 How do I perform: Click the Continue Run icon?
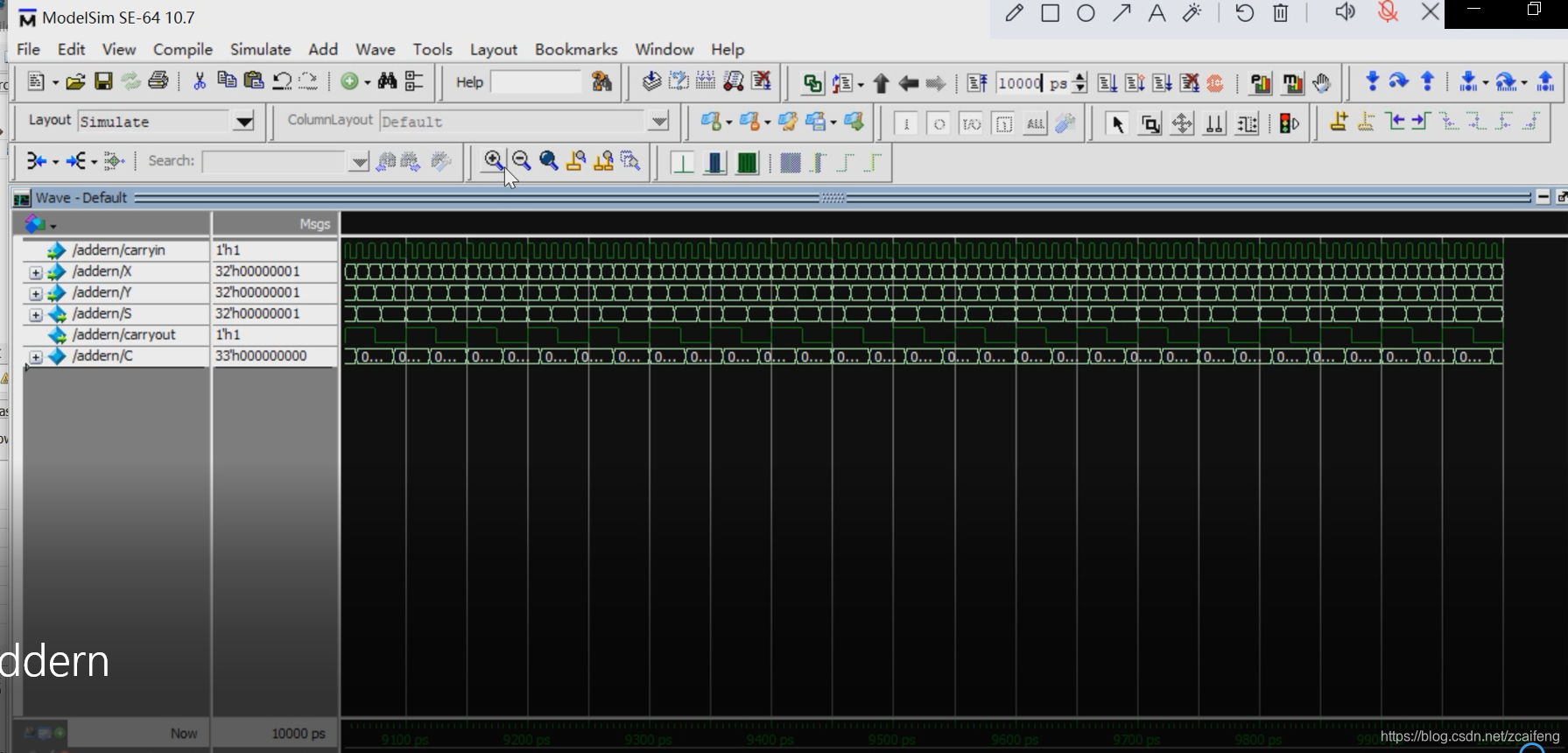coord(1135,83)
